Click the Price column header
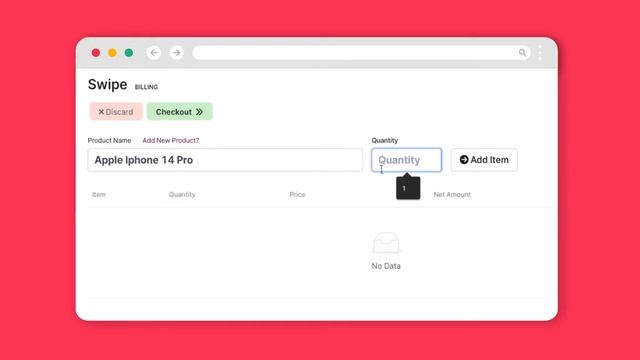Screen dimensions: 640x360 297,194
